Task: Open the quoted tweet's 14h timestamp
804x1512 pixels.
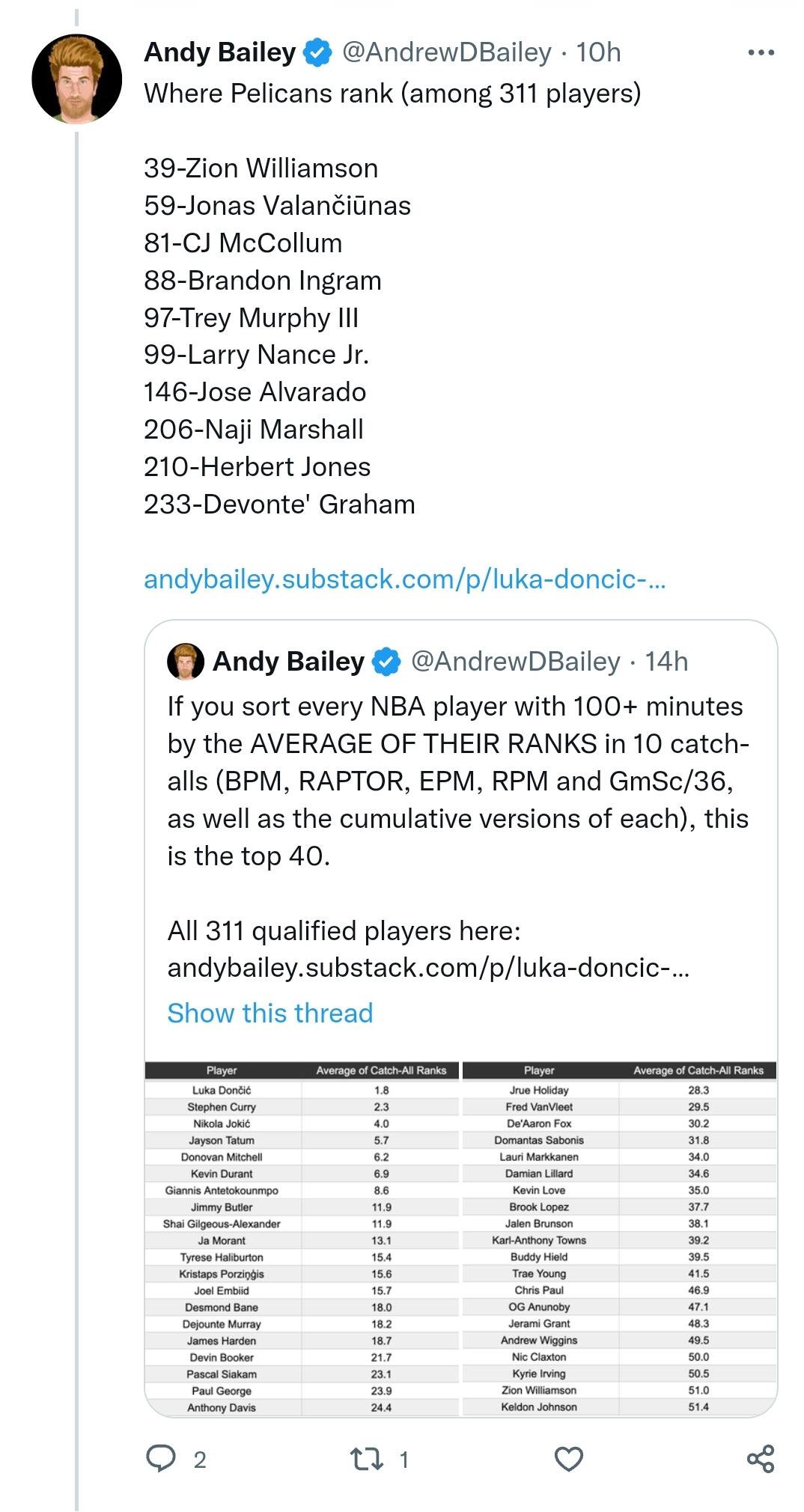Action: [666, 662]
